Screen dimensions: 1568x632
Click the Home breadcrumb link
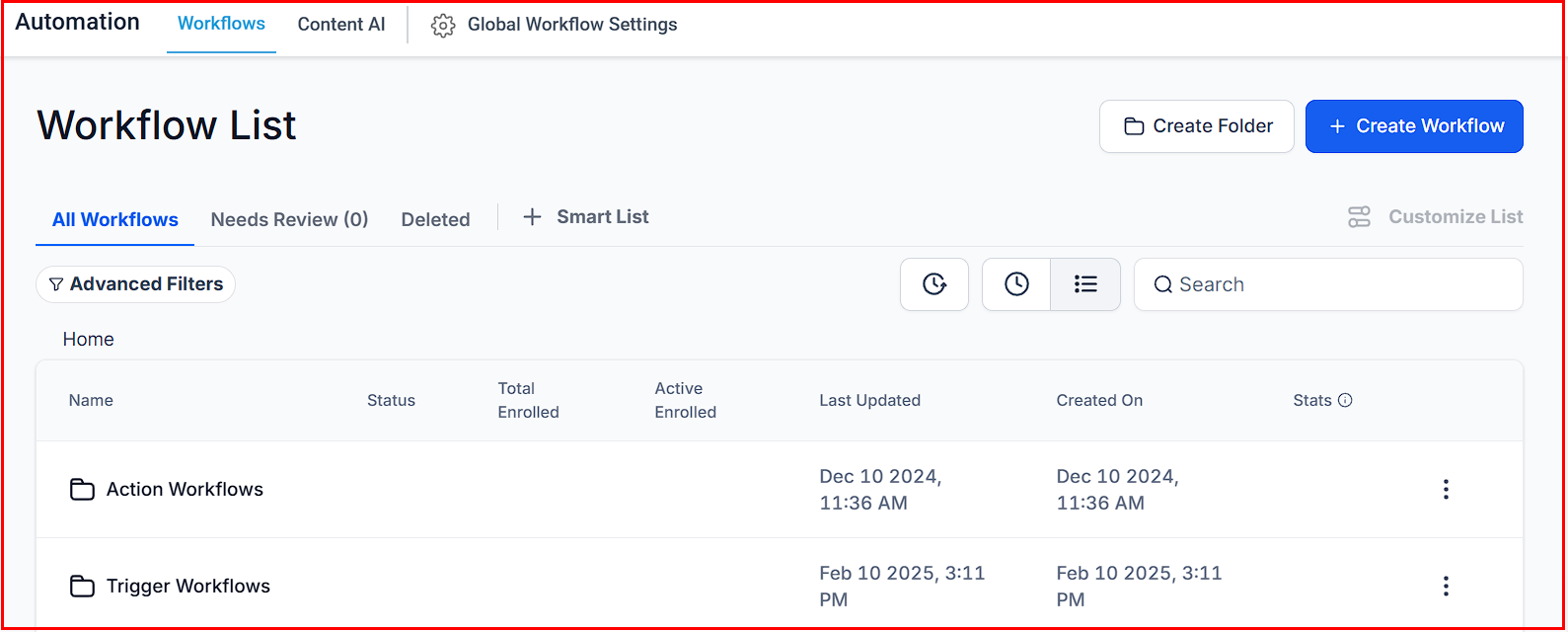click(x=89, y=339)
